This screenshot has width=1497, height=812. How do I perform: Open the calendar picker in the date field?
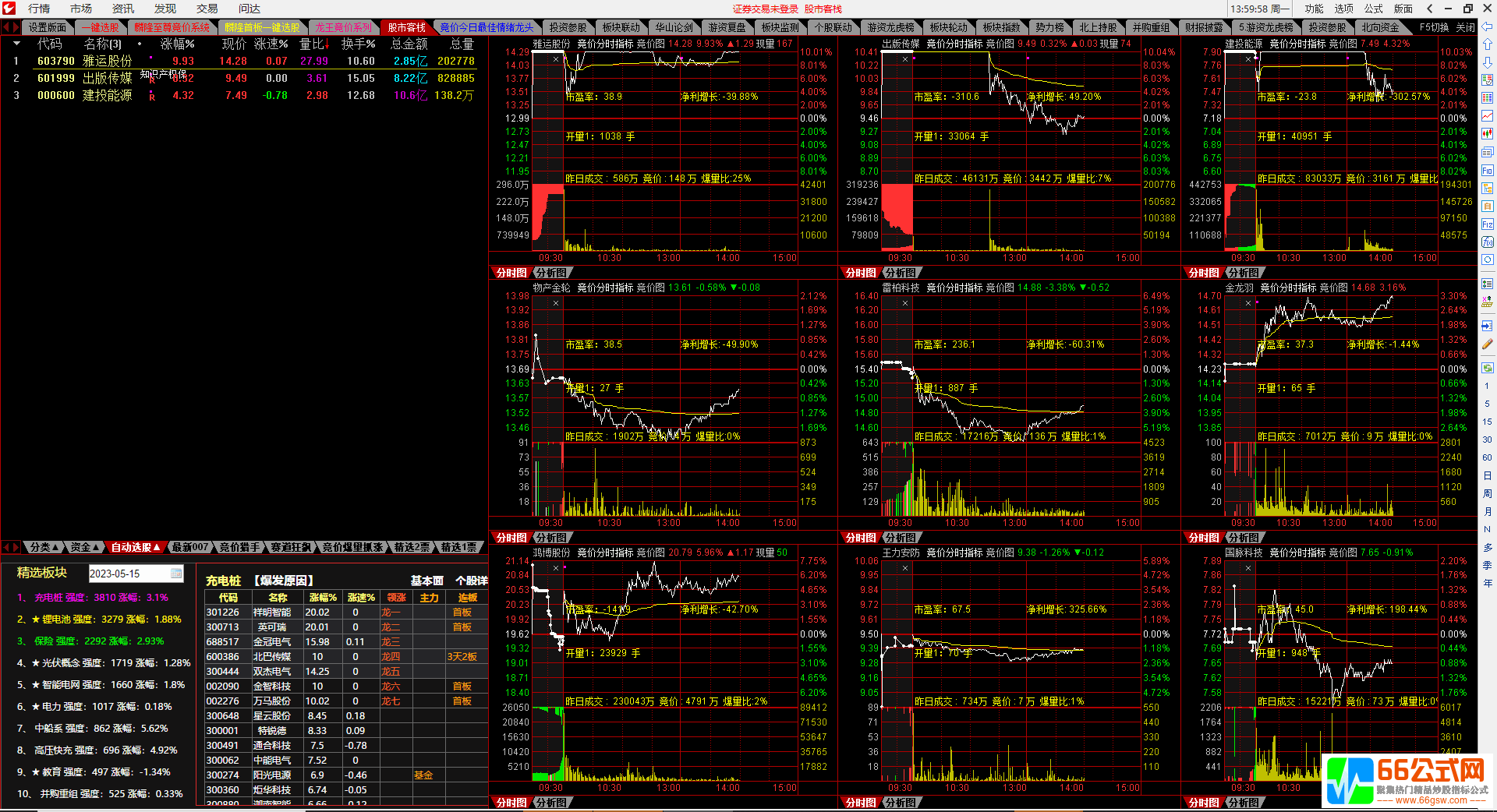(x=176, y=574)
